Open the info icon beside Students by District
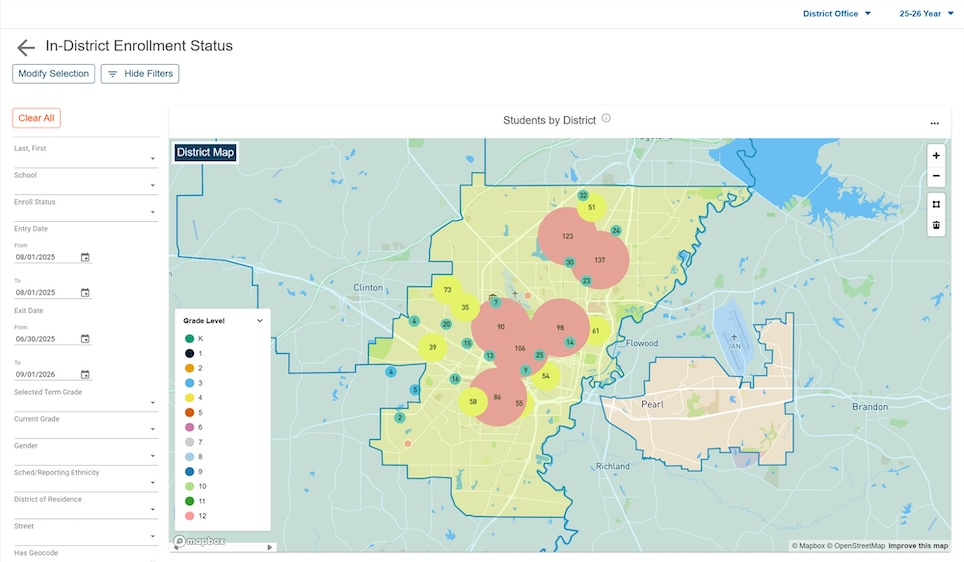 point(606,118)
